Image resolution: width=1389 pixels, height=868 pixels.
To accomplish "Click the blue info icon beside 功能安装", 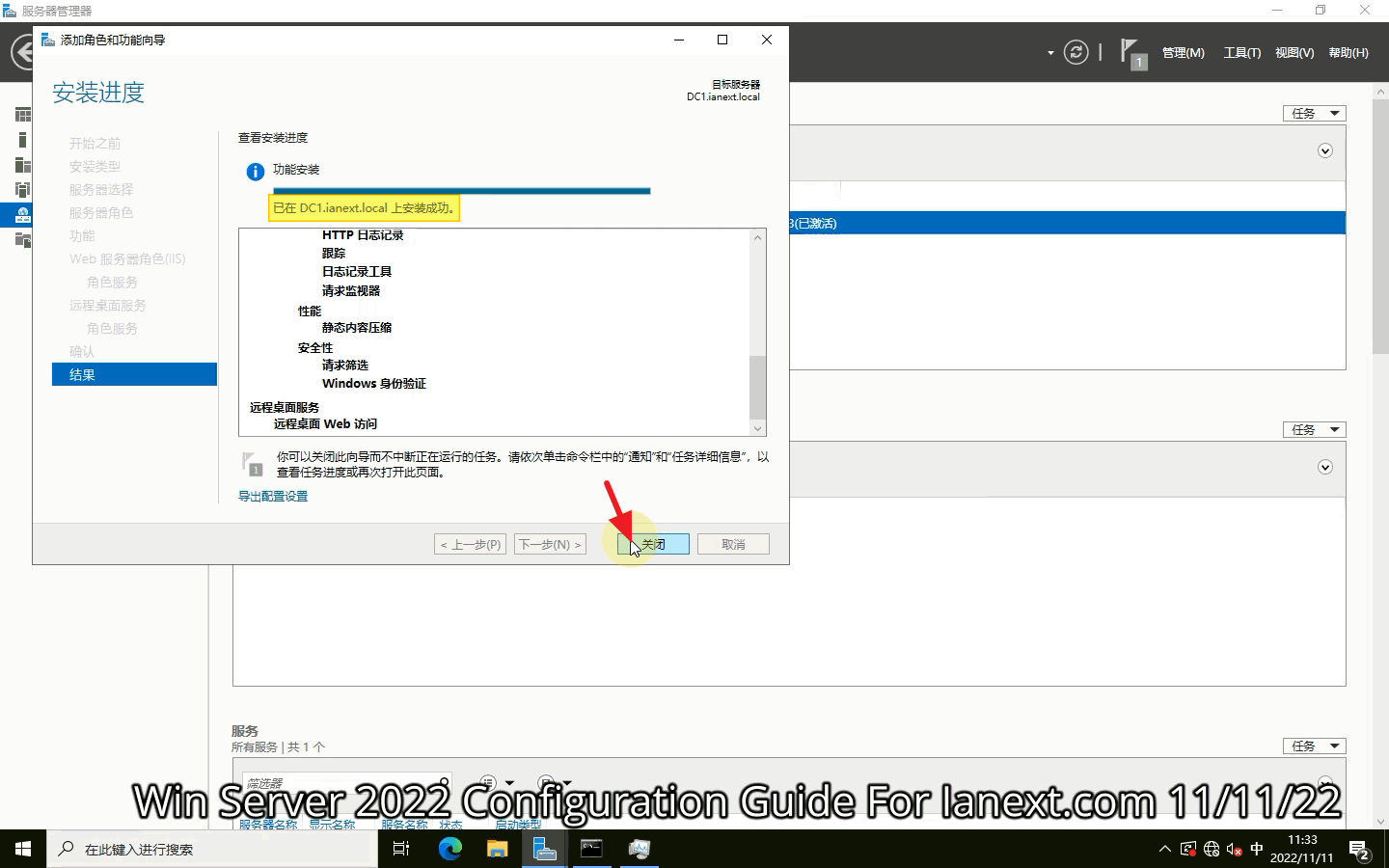I will [x=255, y=172].
